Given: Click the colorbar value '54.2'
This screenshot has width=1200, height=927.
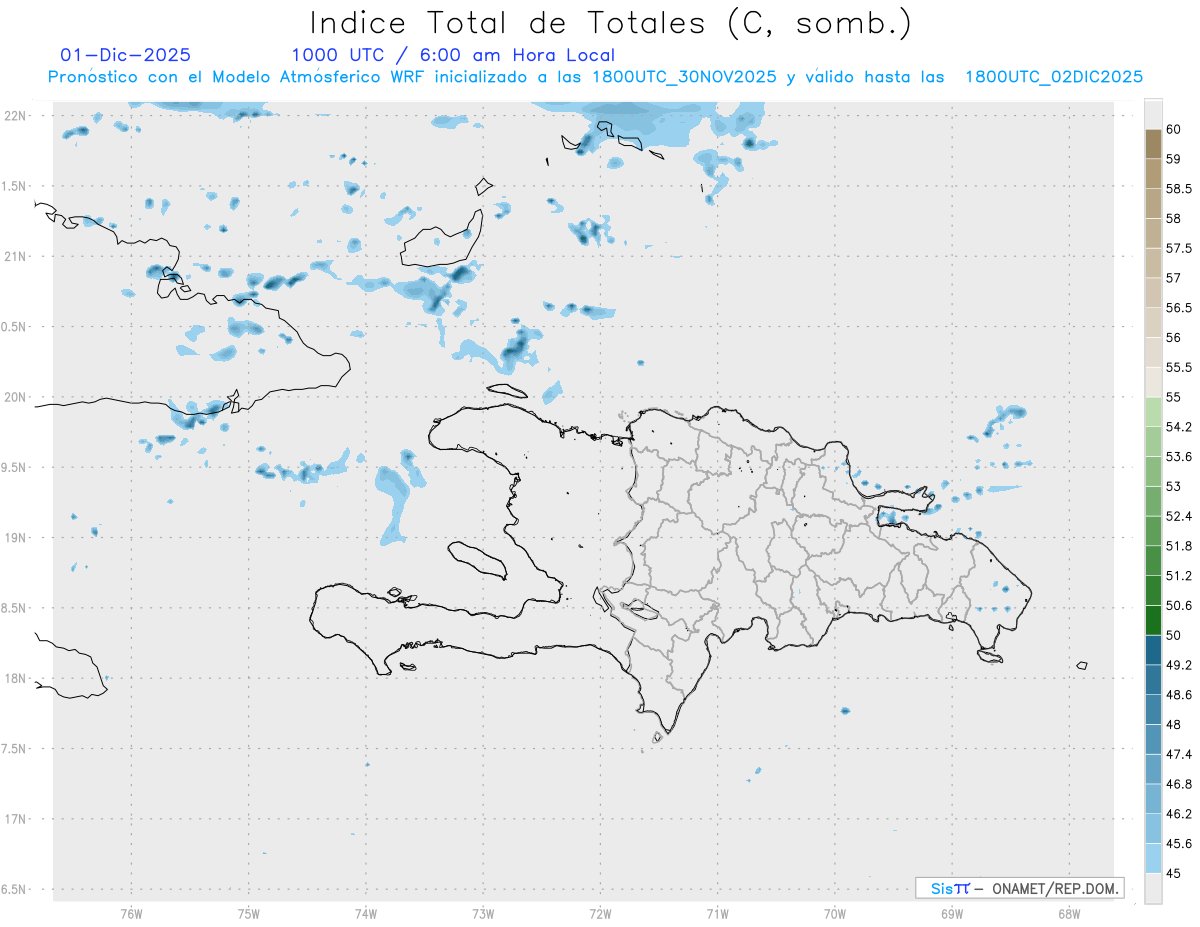Looking at the screenshot, I should (x=1178, y=427).
